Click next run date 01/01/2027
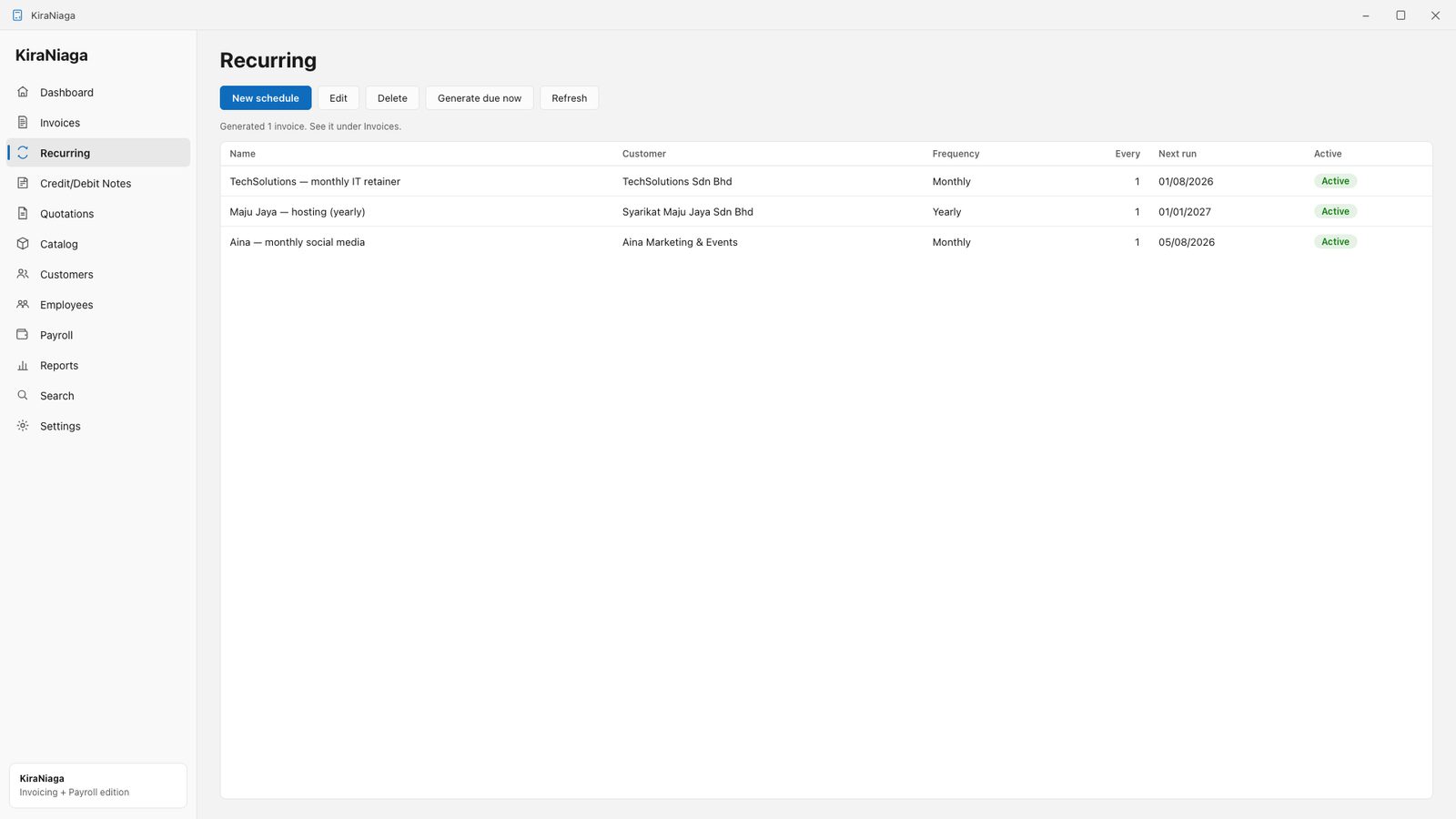Screen dimensions: 1456x819 coord(1185,212)
